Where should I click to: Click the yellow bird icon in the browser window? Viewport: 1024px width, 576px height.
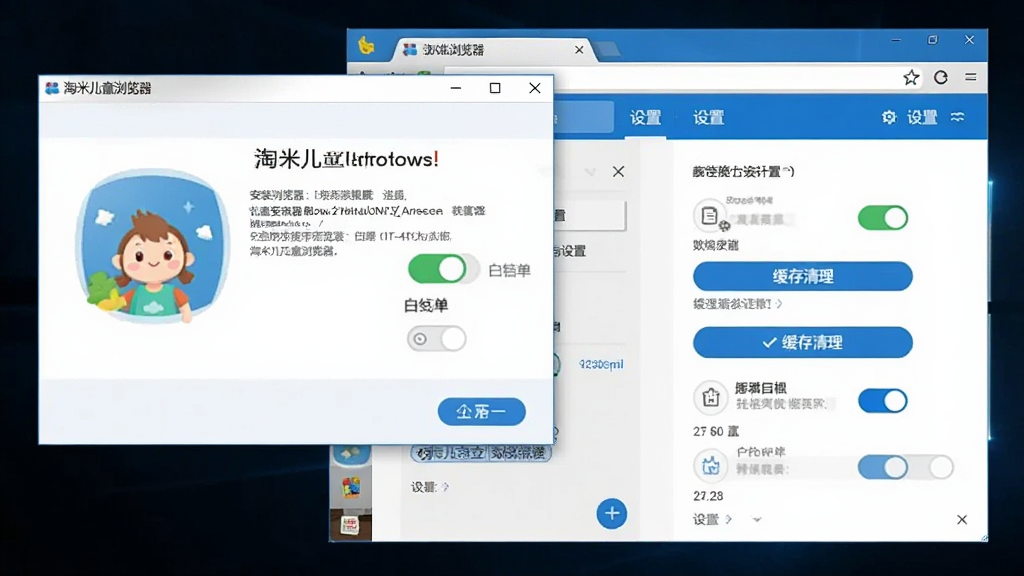click(x=366, y=46)
